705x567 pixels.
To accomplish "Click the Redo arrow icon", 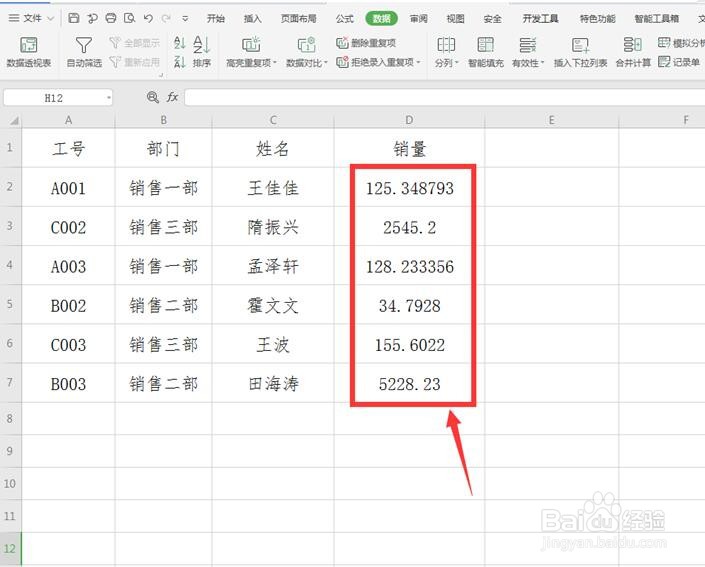I will click(166, 18).
